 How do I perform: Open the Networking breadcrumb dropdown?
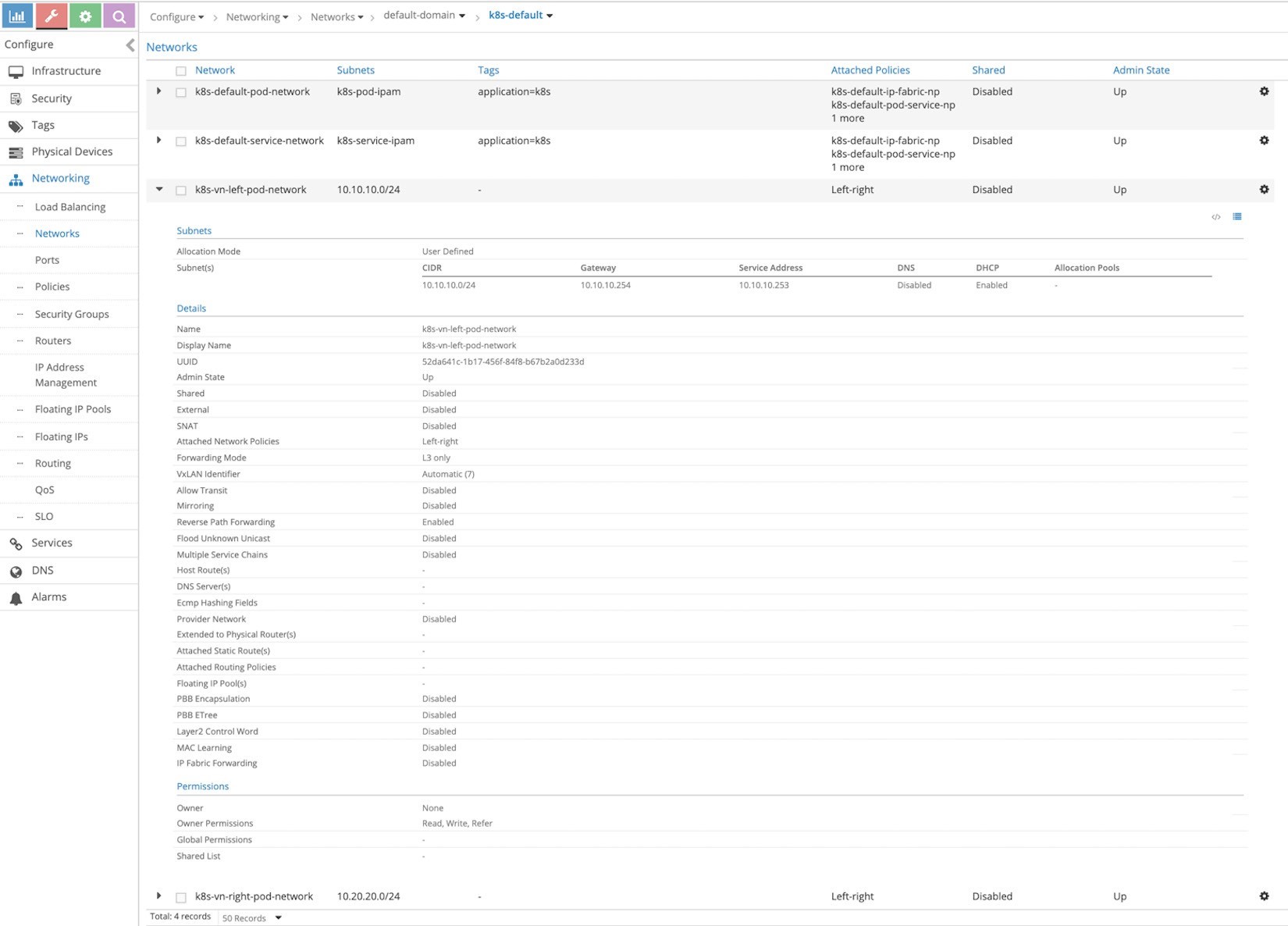[257, 16]
